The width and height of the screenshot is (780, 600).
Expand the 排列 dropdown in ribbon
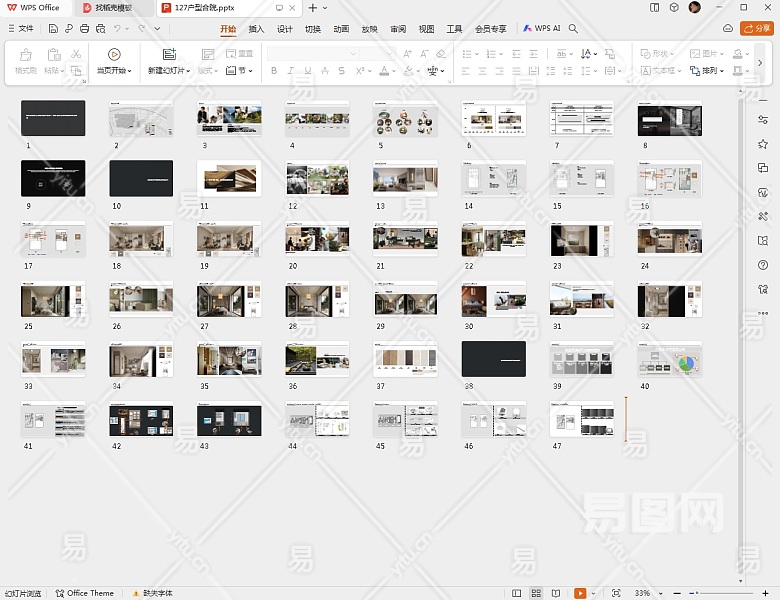point(717,71)
